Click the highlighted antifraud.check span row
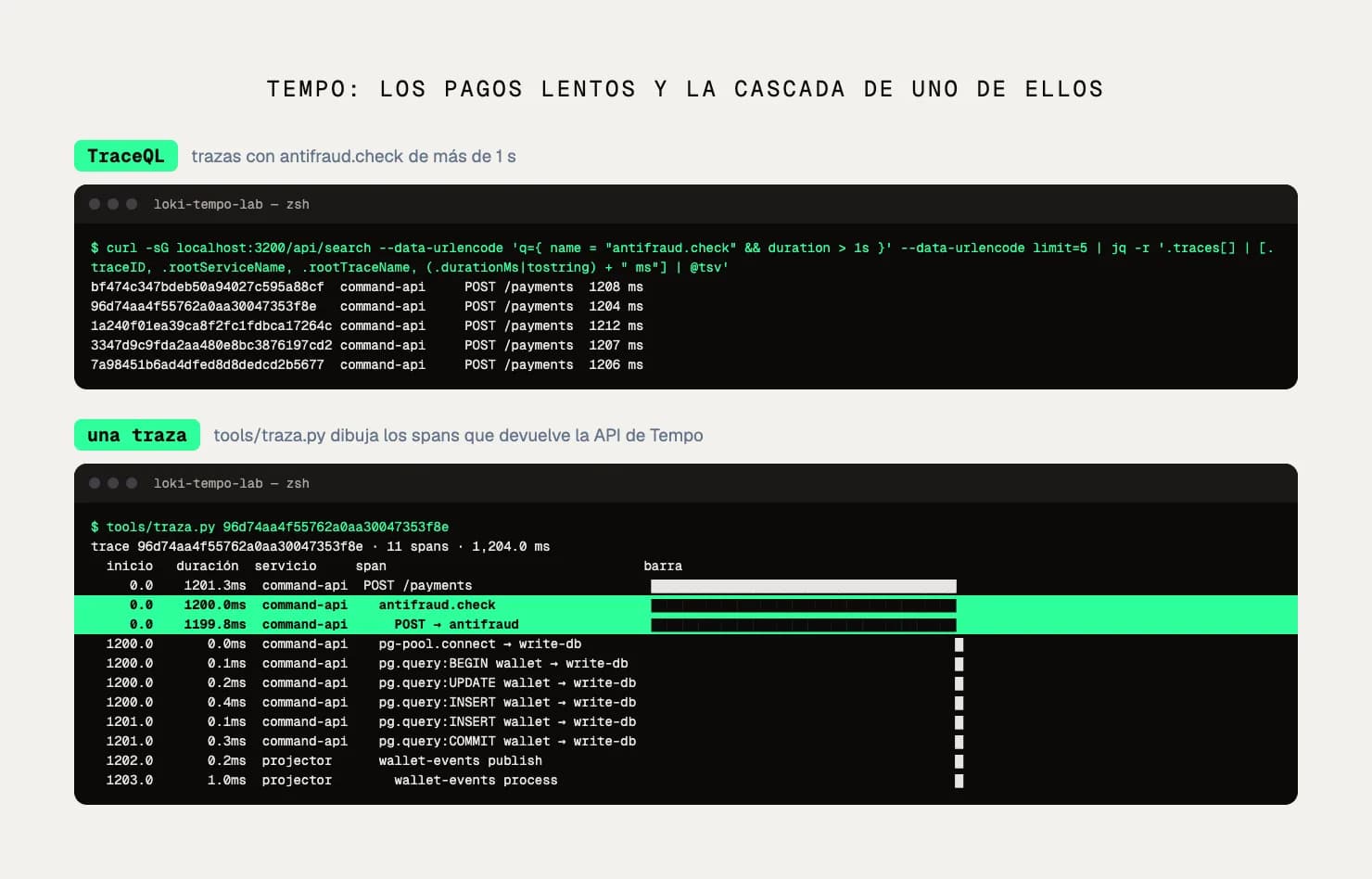 (x=686, y=605)
